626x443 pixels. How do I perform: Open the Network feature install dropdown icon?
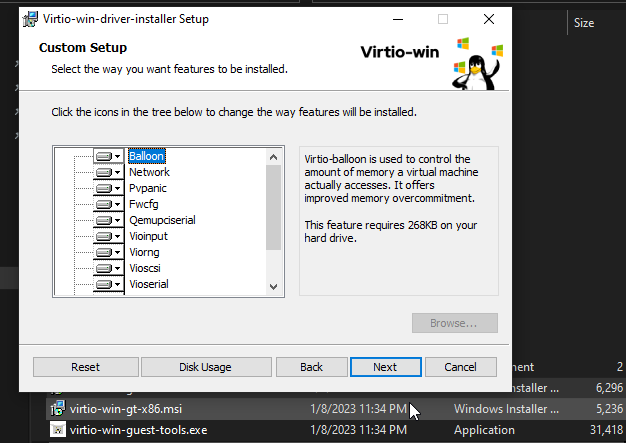pos(108,172)
